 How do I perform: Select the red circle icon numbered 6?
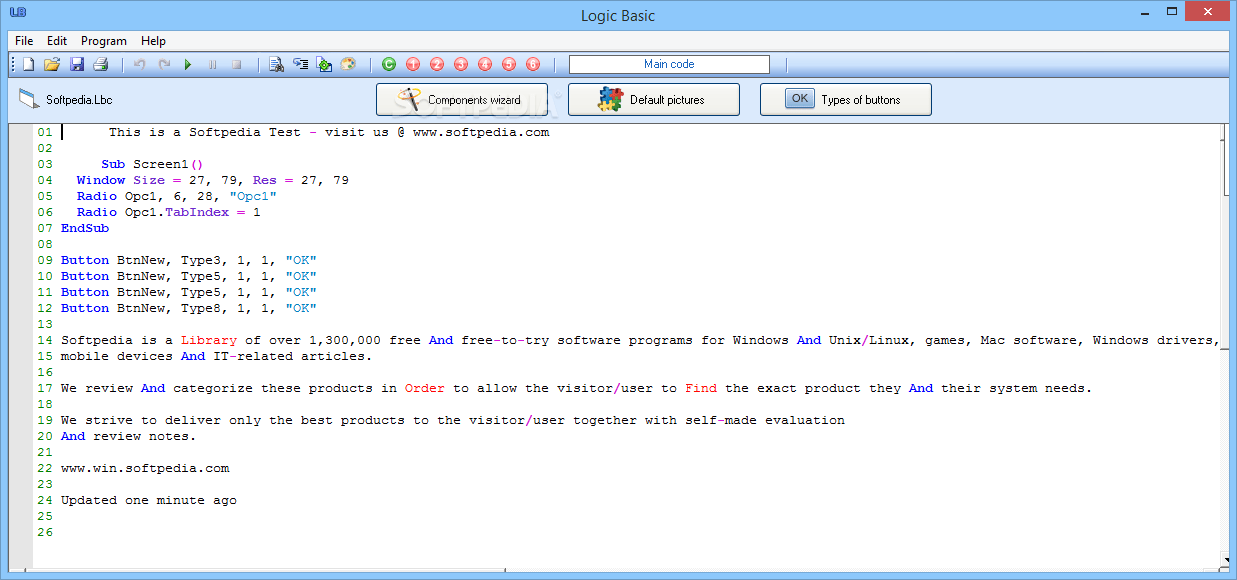coord(533,64)
